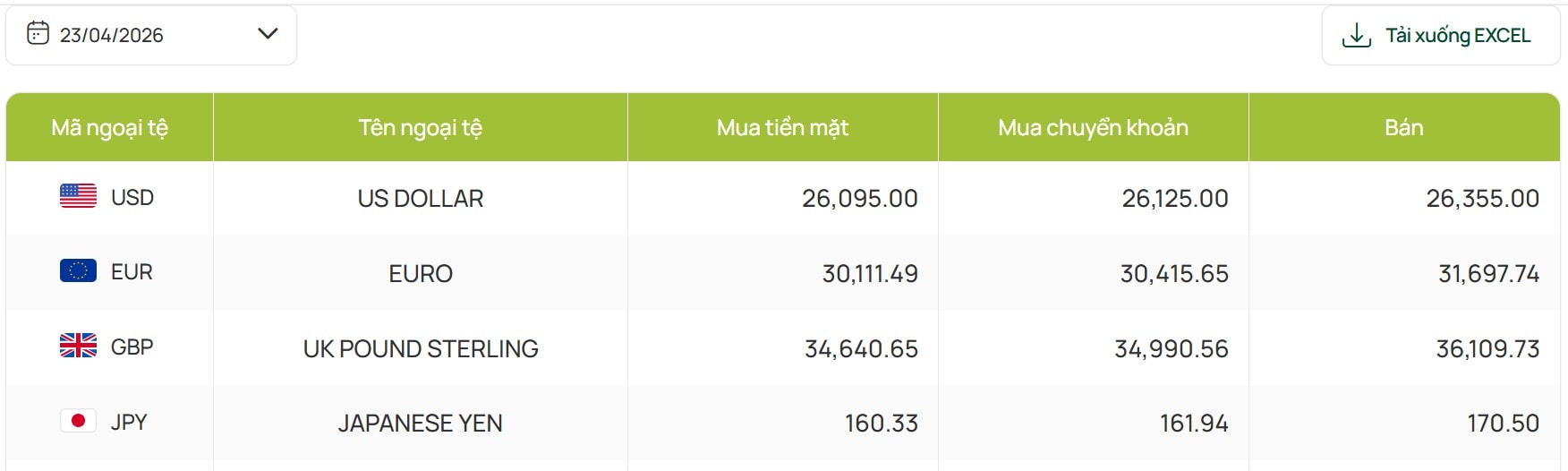The height and width of the screenshot is (471, 1568).
Task: Click the Mua chuyển khoản column header
Action: point(1093,128)
